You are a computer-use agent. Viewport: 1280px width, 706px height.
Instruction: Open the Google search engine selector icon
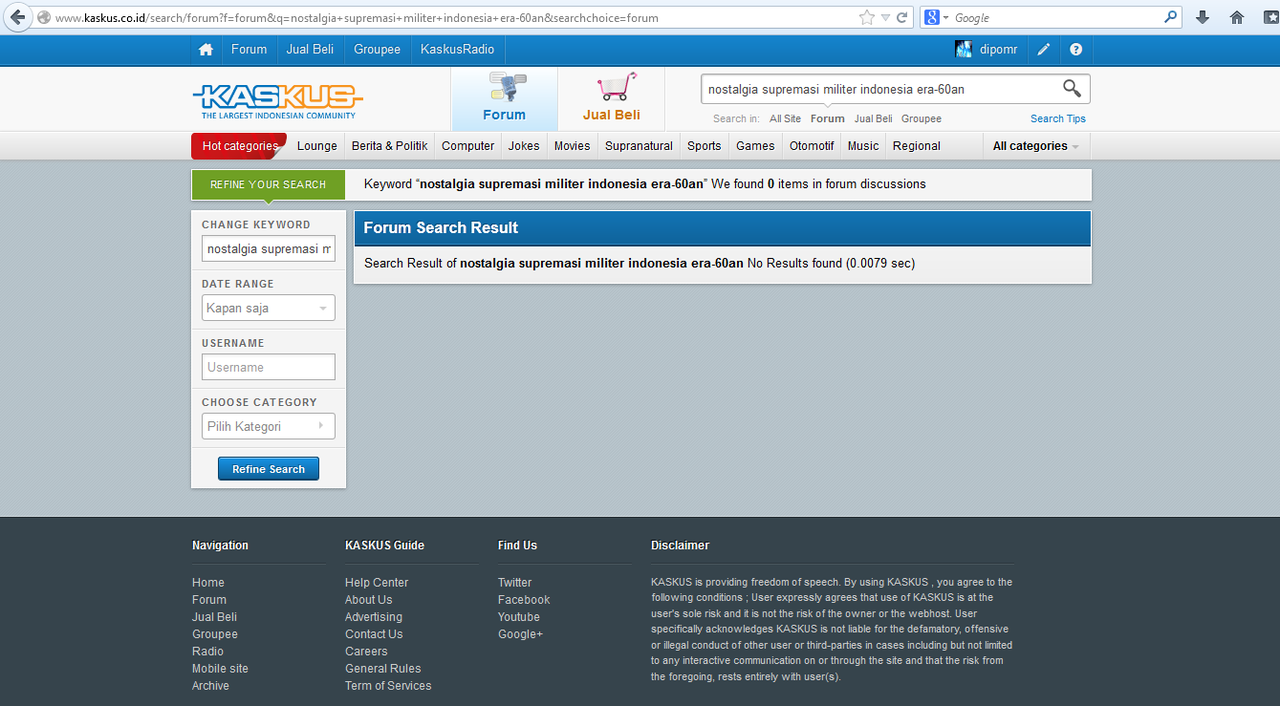coord(935,17)
